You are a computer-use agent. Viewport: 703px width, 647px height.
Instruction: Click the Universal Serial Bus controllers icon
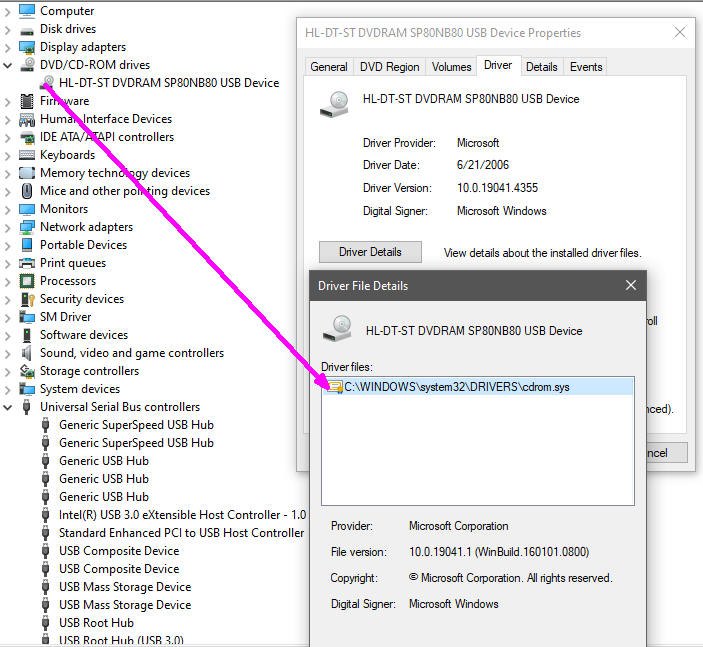27,407
